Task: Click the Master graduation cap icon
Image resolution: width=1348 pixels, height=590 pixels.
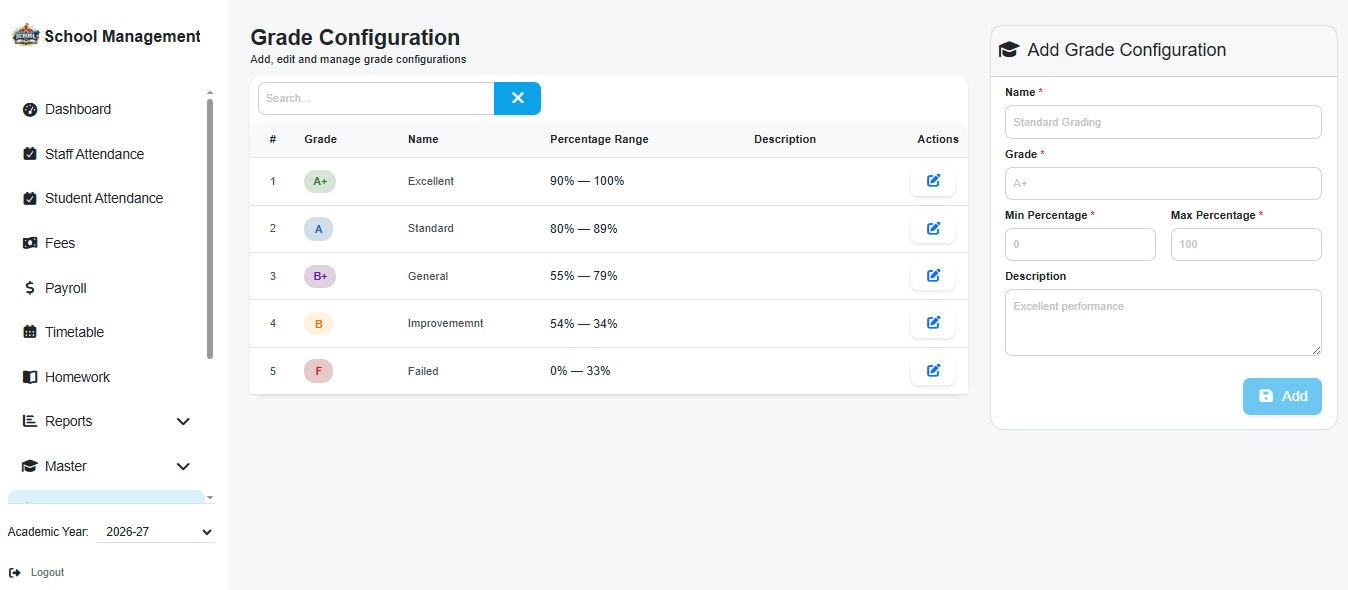Action: point(30,466)
